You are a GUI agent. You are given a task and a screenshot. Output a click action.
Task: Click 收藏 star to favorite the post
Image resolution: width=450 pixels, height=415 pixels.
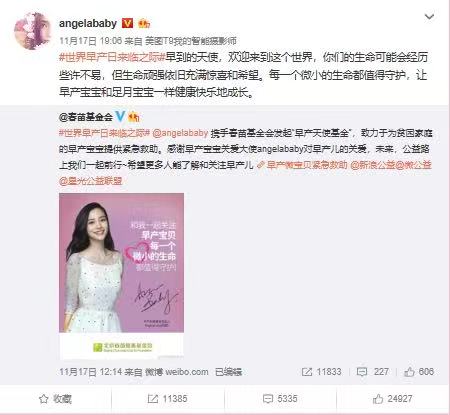pos(55,399)
